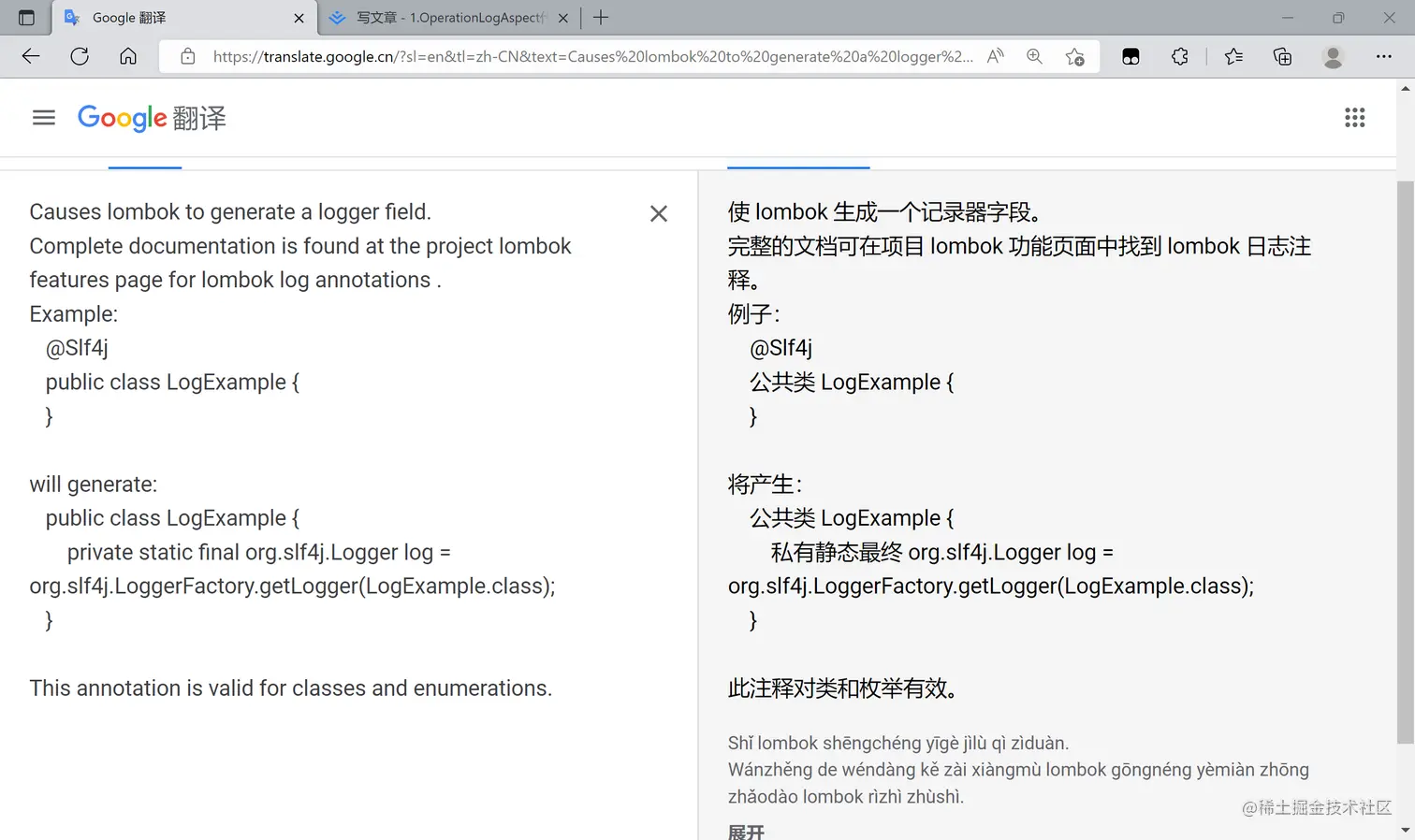Viewport: 1415px width, 840px height.
Task: Open a new browser tab
Action: [x=601, y=18]
